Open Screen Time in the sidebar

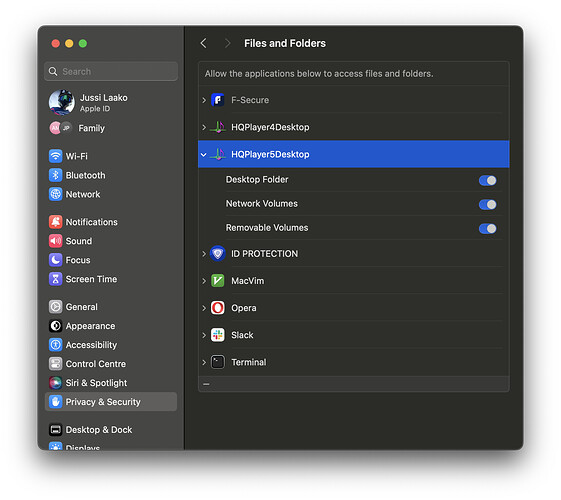point(111,279)
